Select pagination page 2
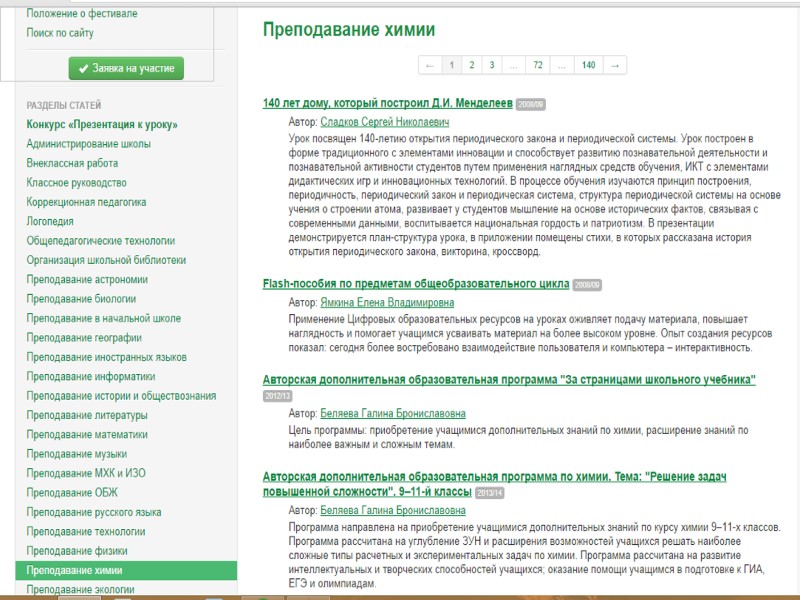Image resolution: width=800 pixels, height=600 pixels. [471, 65]
